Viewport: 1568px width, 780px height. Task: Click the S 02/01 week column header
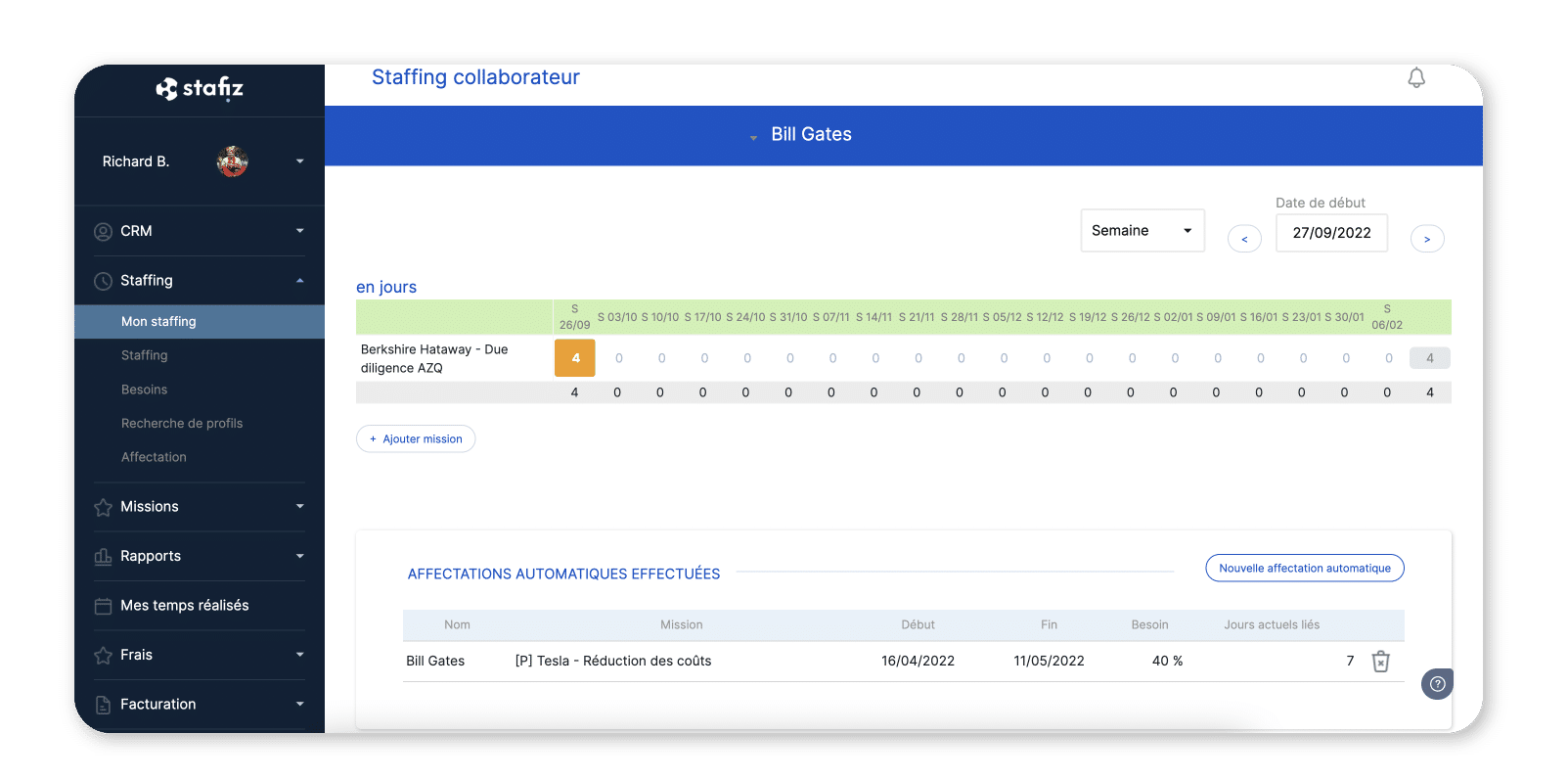(x=1173, y=317)
